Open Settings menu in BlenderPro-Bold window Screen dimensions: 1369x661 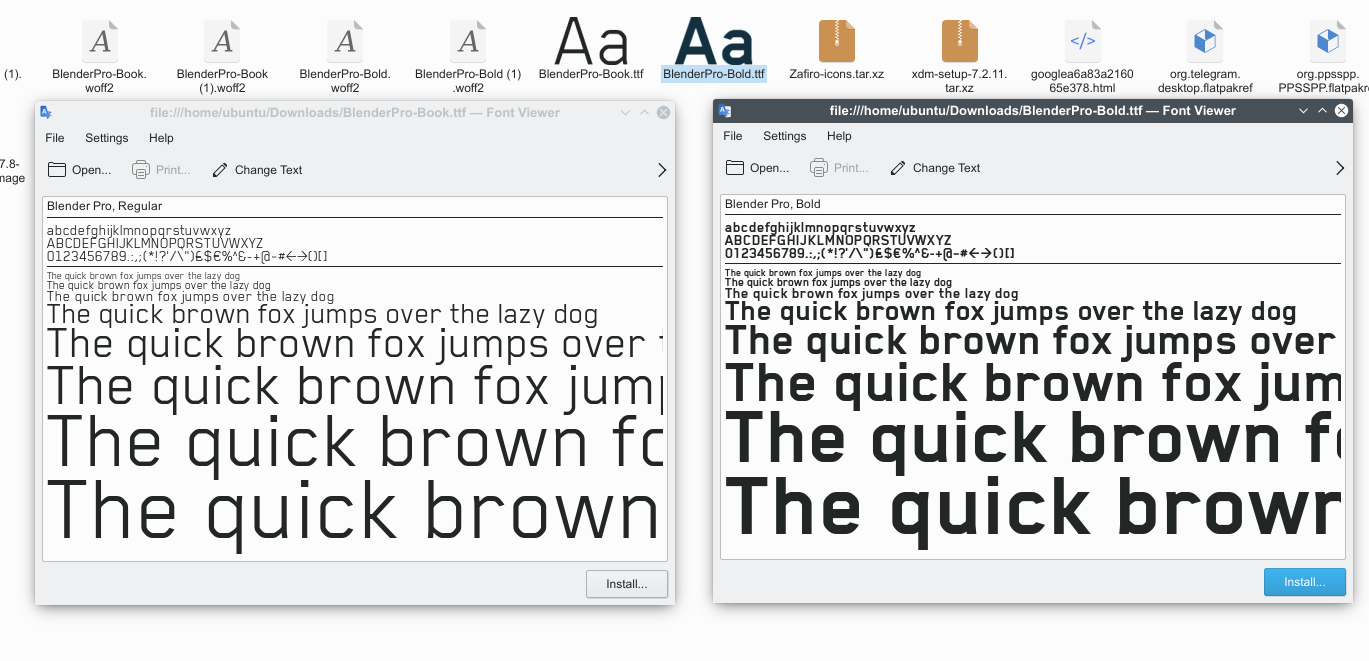point(785,136)
